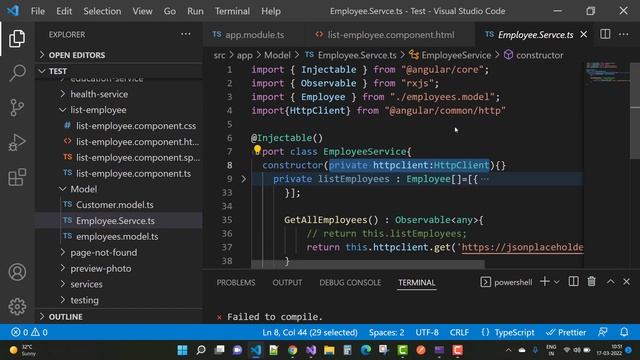
Task: Open the Terminal menu
Action: (232, 11)
